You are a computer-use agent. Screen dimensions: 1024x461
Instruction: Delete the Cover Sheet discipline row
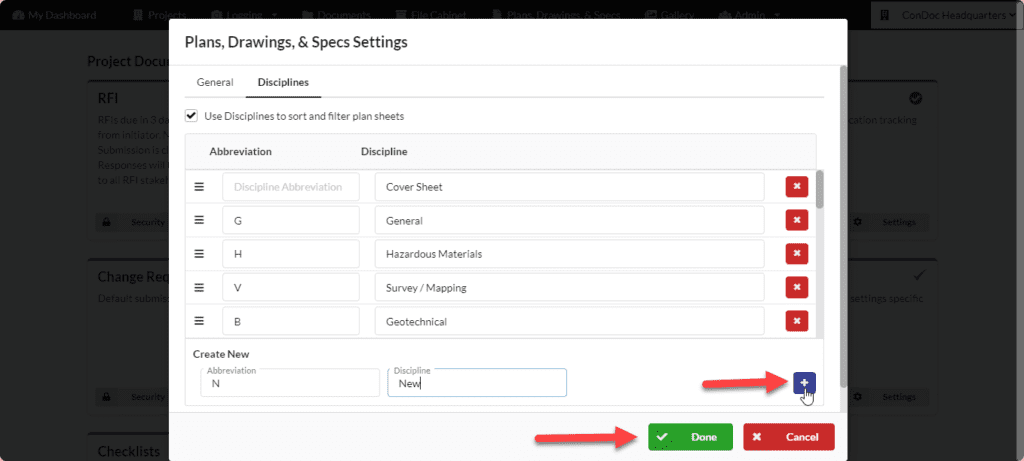click(x=796, y=187)
